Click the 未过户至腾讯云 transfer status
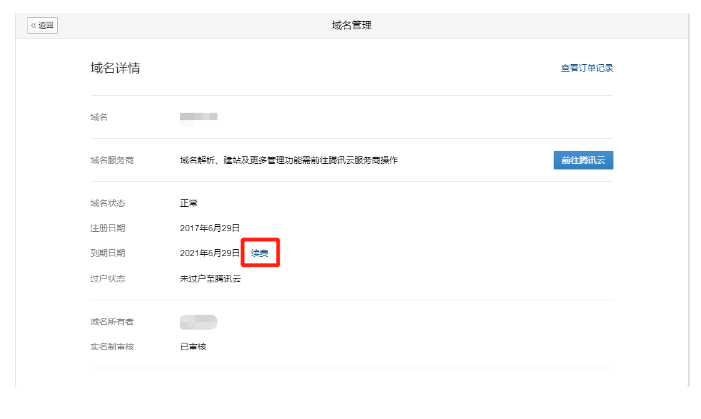 210,278
